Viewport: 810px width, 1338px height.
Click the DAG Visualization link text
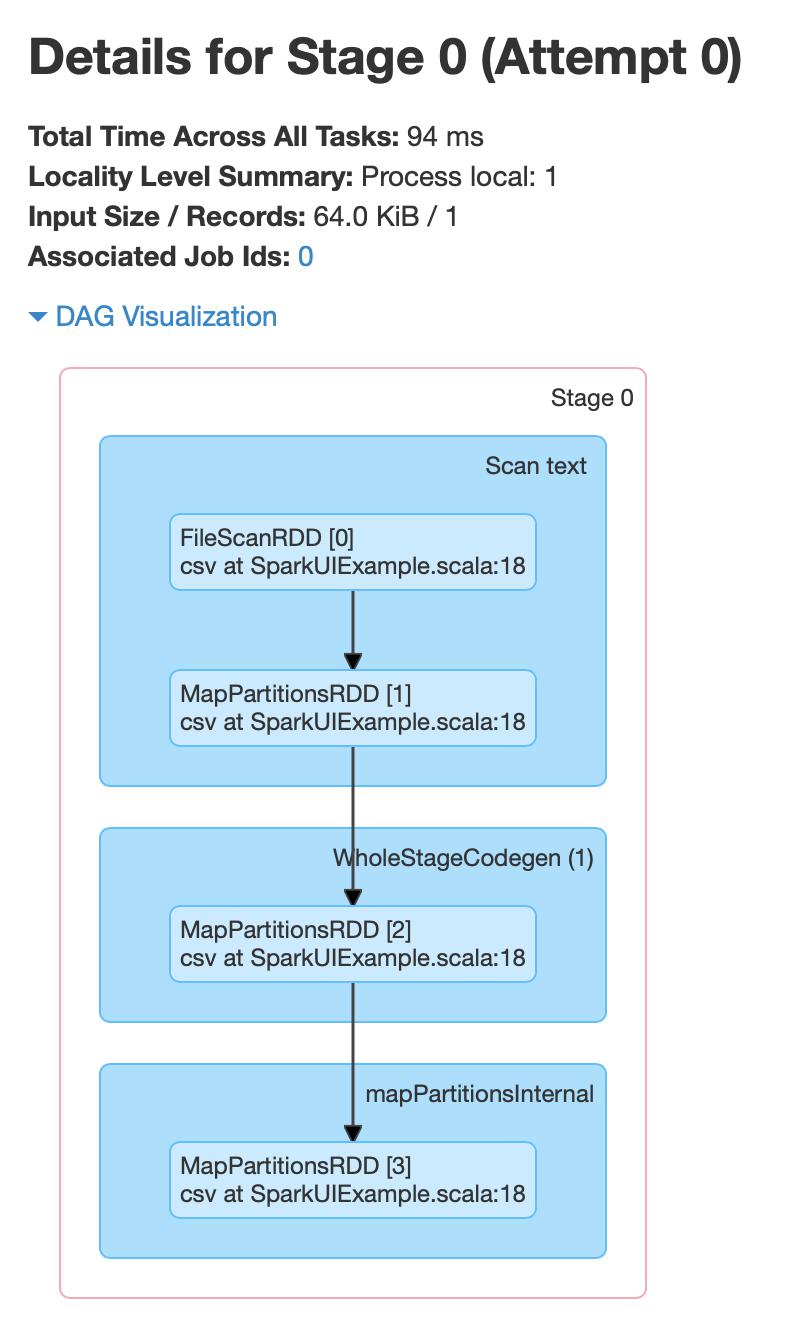click(166, 317)
